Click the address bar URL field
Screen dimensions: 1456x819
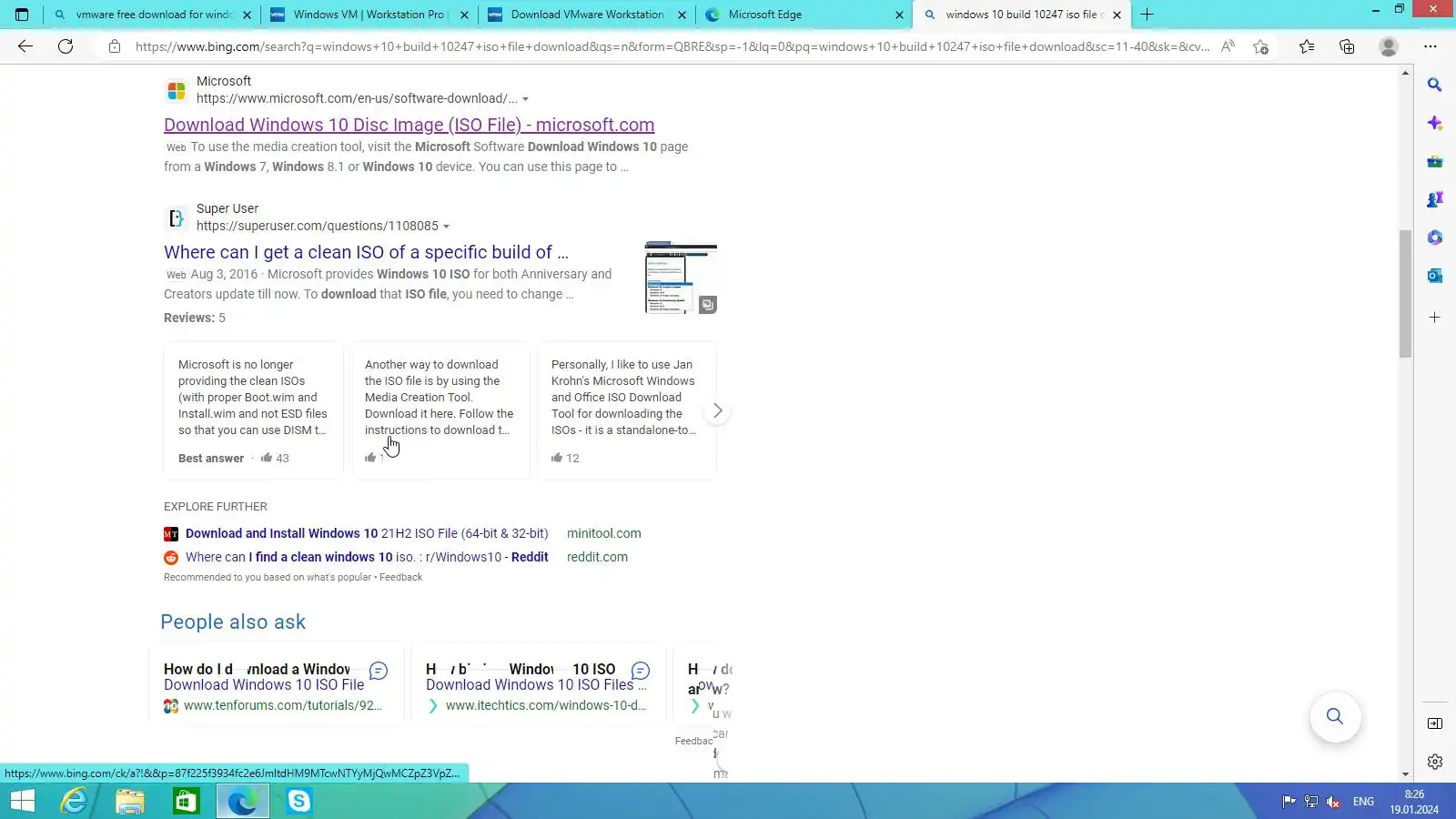pyautogui.click(x=672, y=46)
